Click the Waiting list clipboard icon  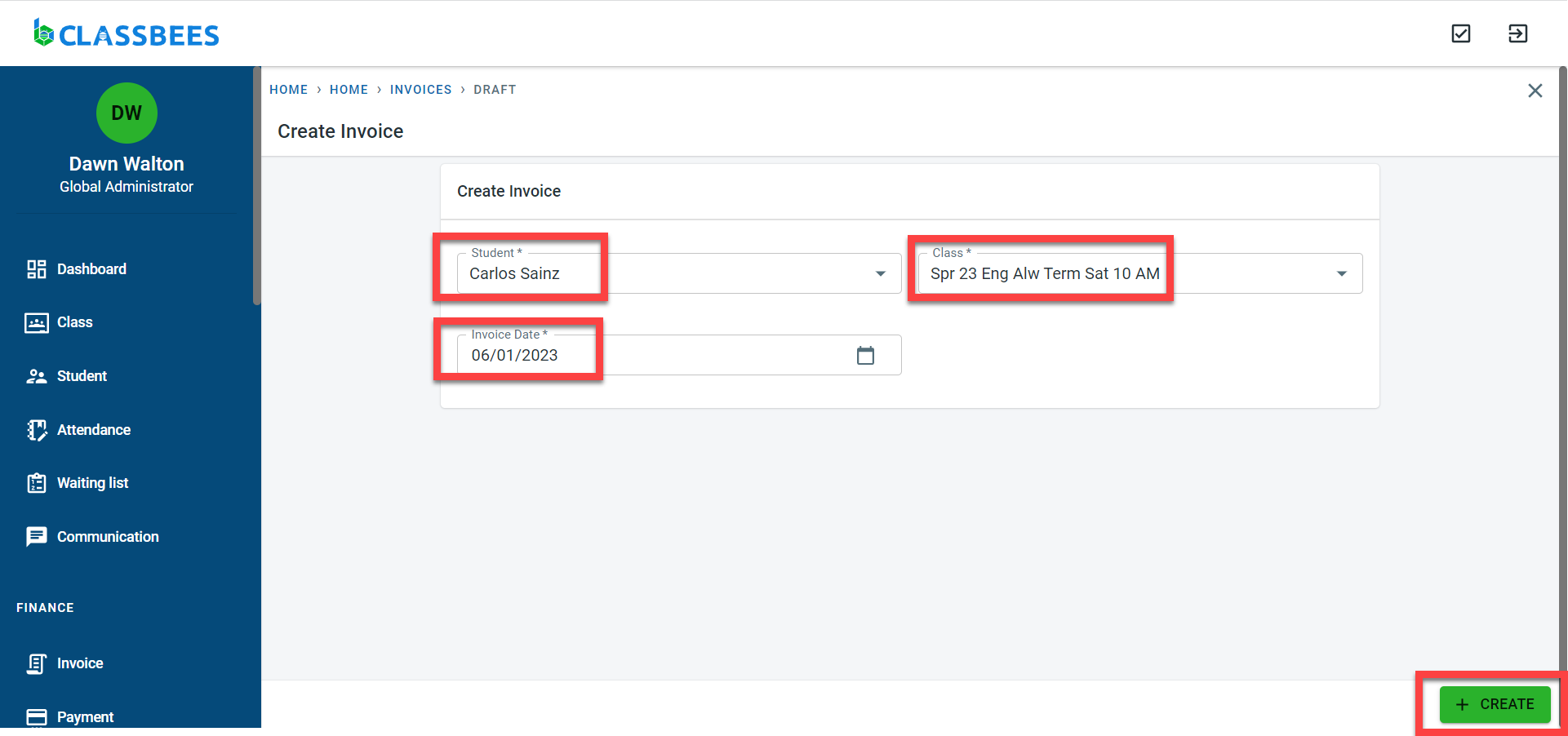(x=36, y=483)
